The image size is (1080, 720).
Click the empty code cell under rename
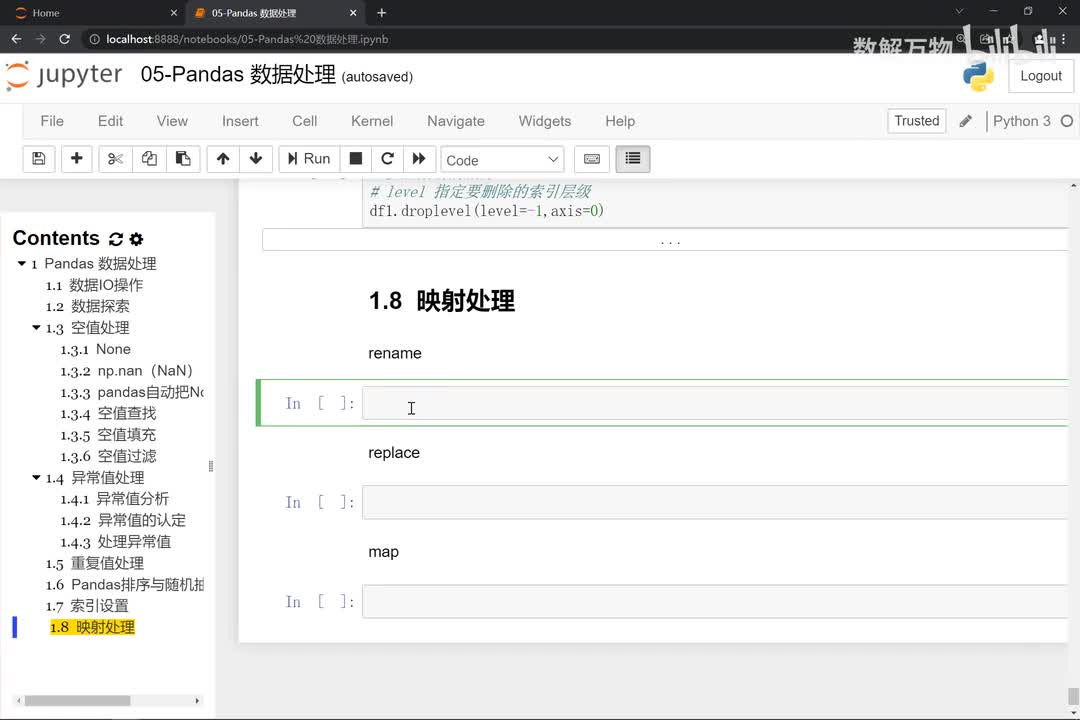715,403
